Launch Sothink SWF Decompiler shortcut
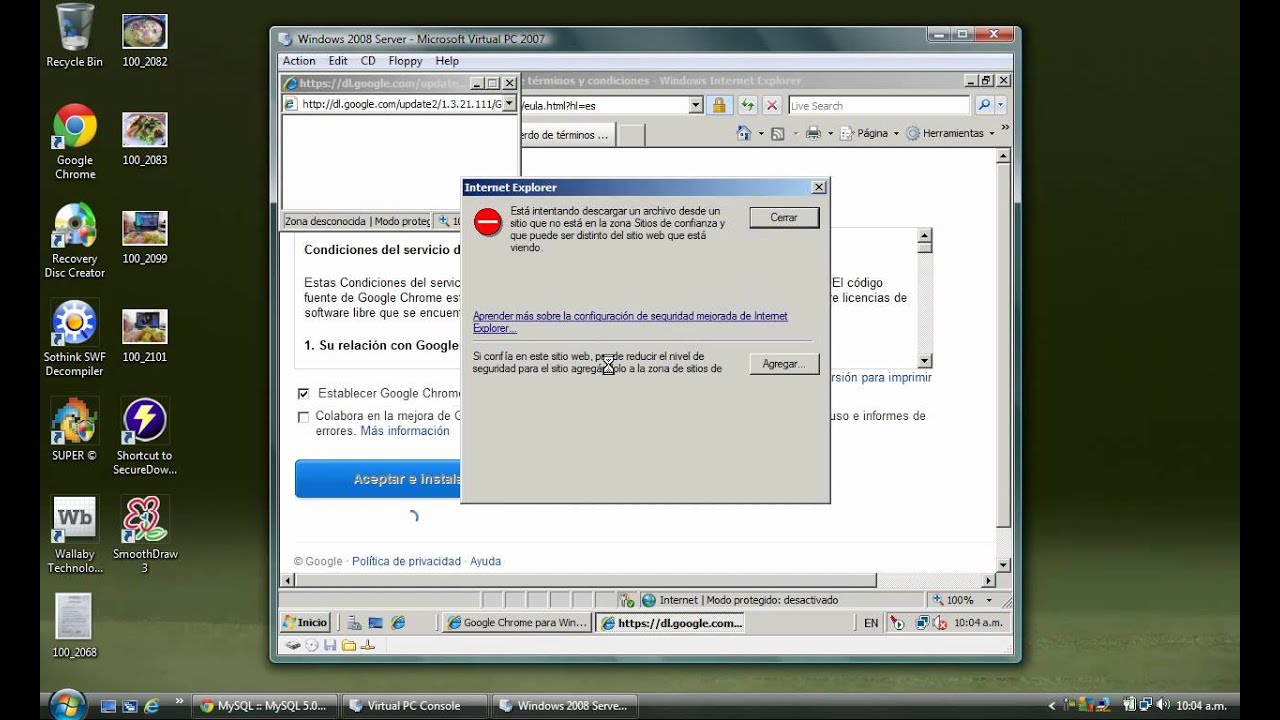1280x720 pixels. (75, 339)
